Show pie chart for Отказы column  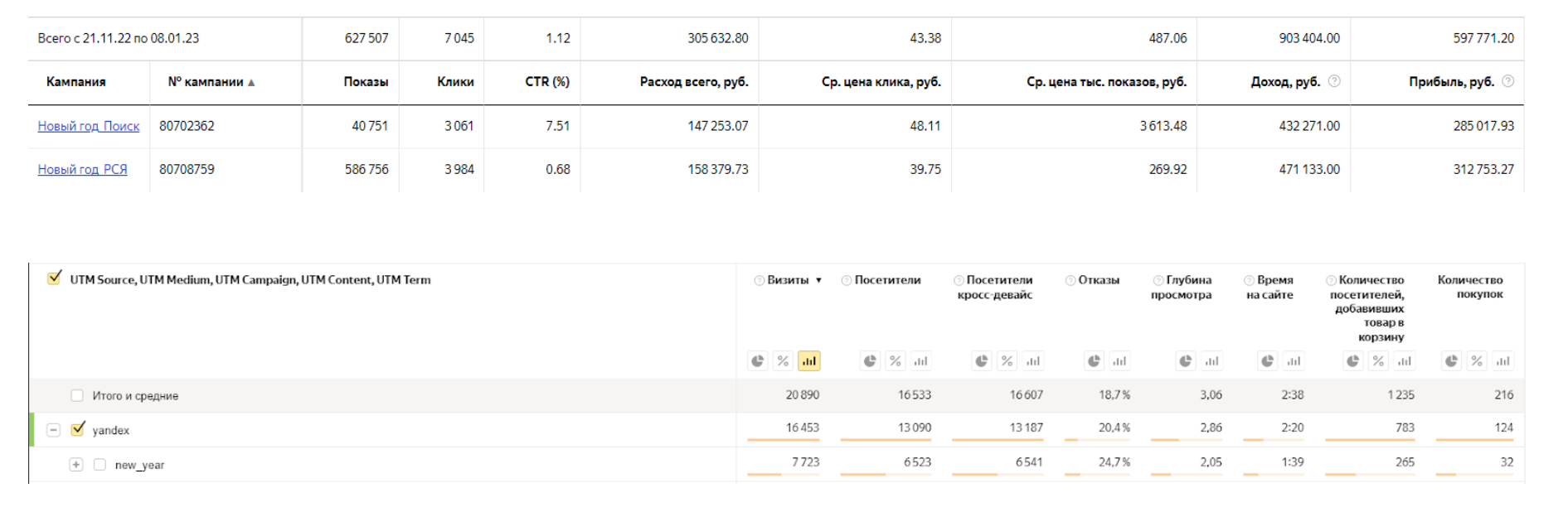1095,361
